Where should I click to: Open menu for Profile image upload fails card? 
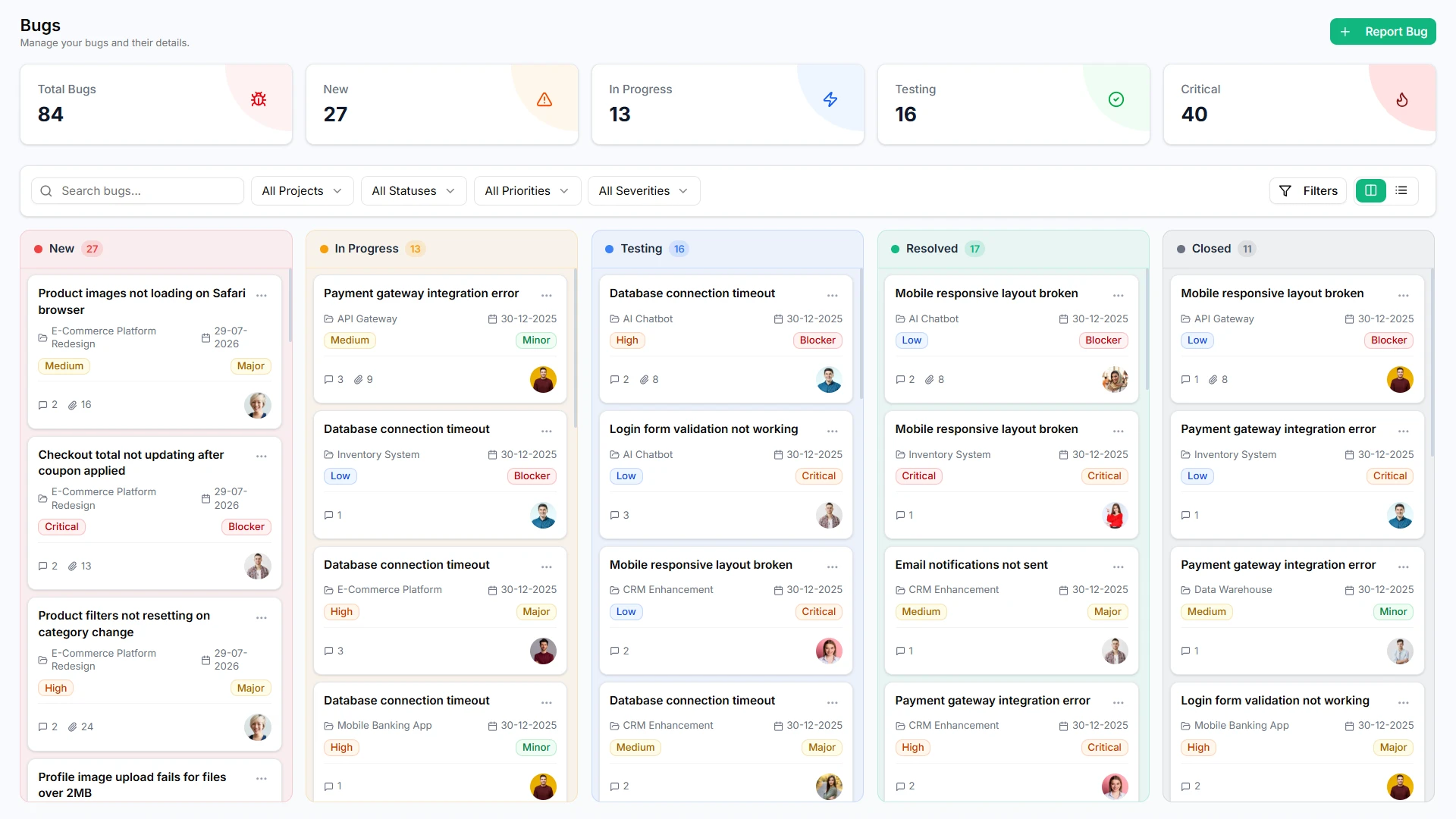(x=262, y=779)
